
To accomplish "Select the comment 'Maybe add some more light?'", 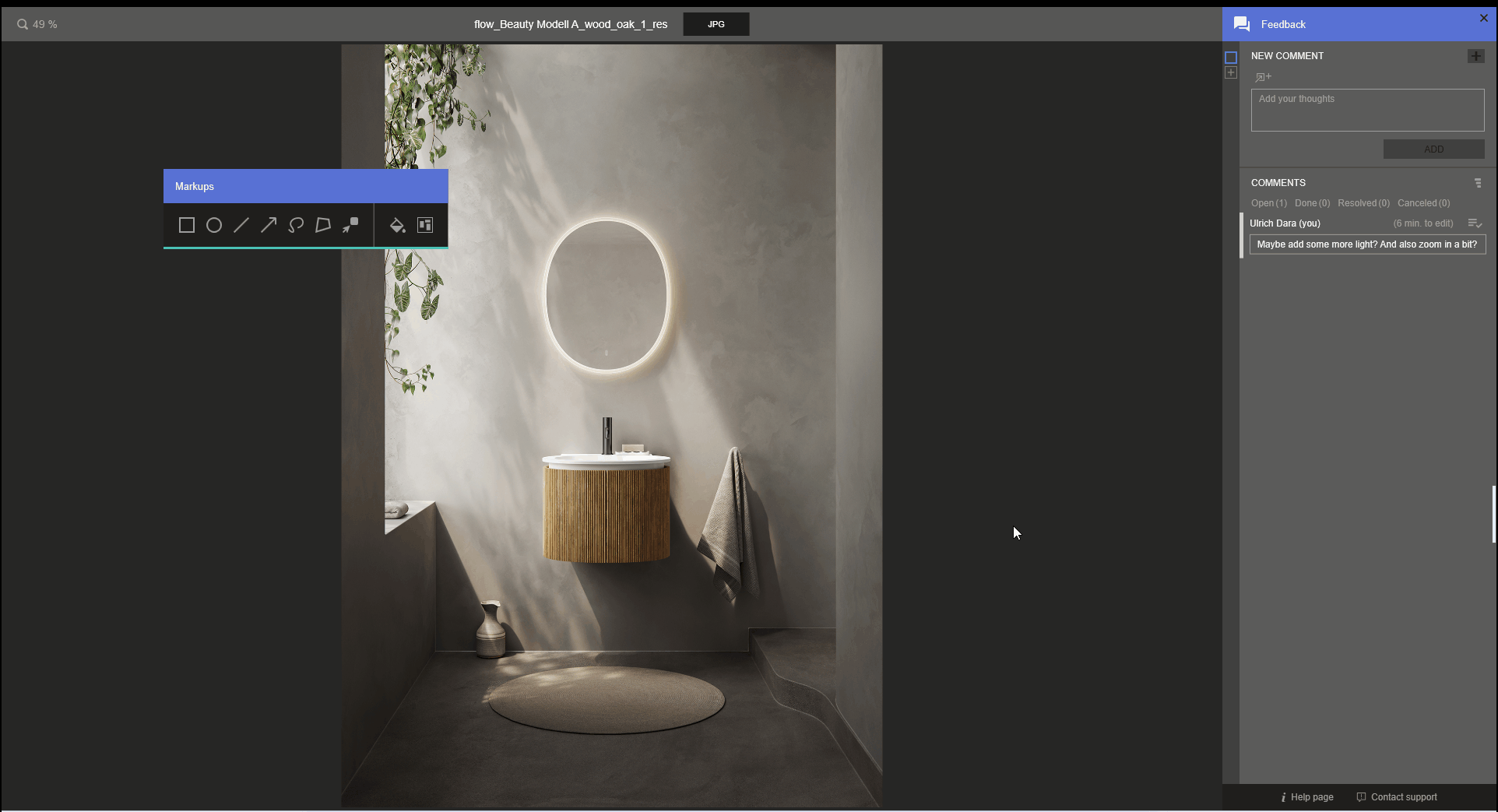I will tap(1367, 244).
